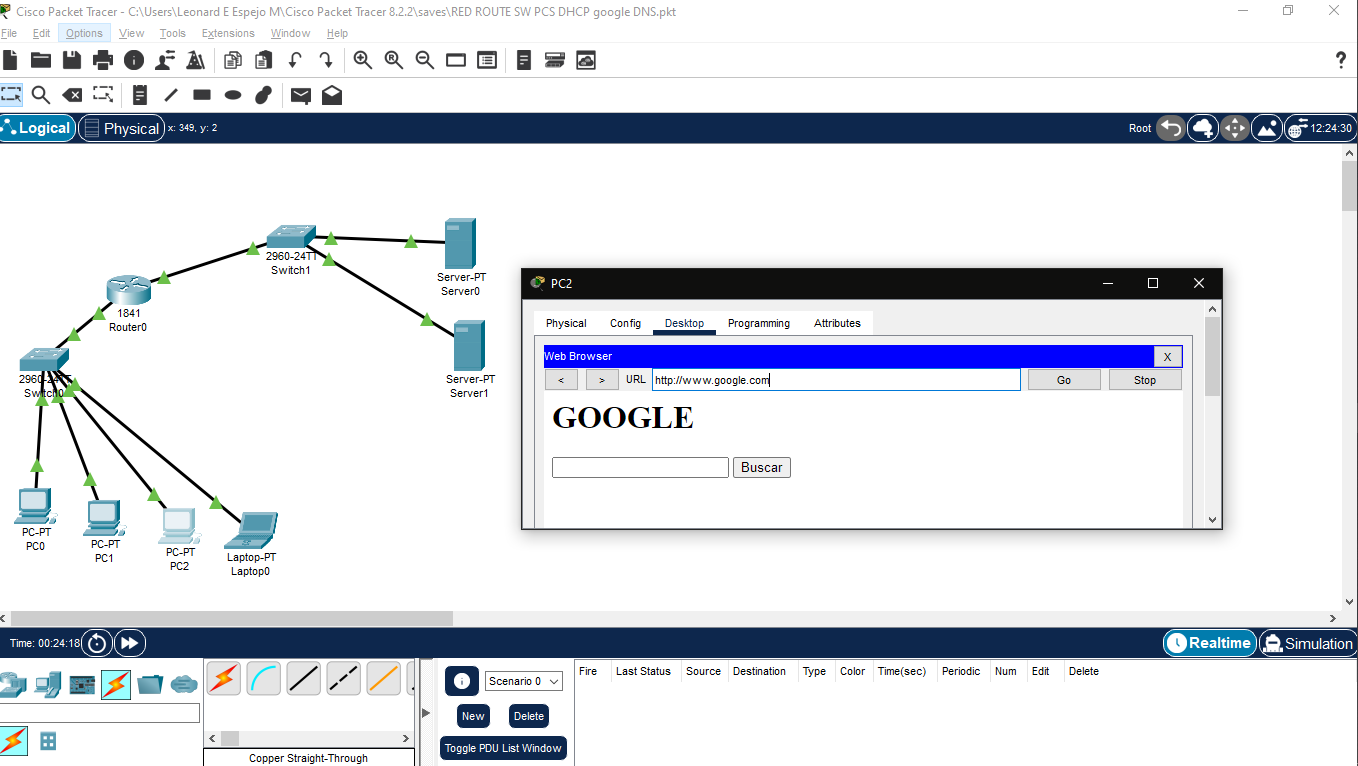Click the Buscar button

click(x=762, y=467)
